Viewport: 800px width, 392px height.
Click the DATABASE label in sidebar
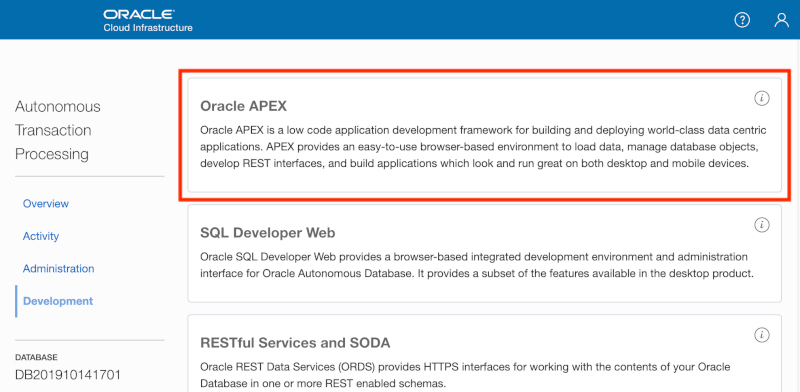[x=36, y=357]
